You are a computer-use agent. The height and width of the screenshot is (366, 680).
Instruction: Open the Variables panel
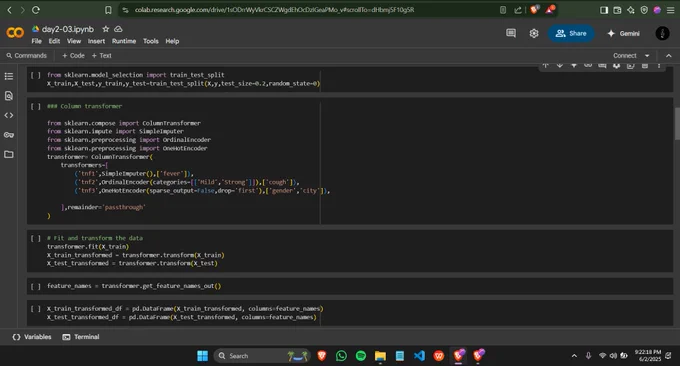click(32, 337)
